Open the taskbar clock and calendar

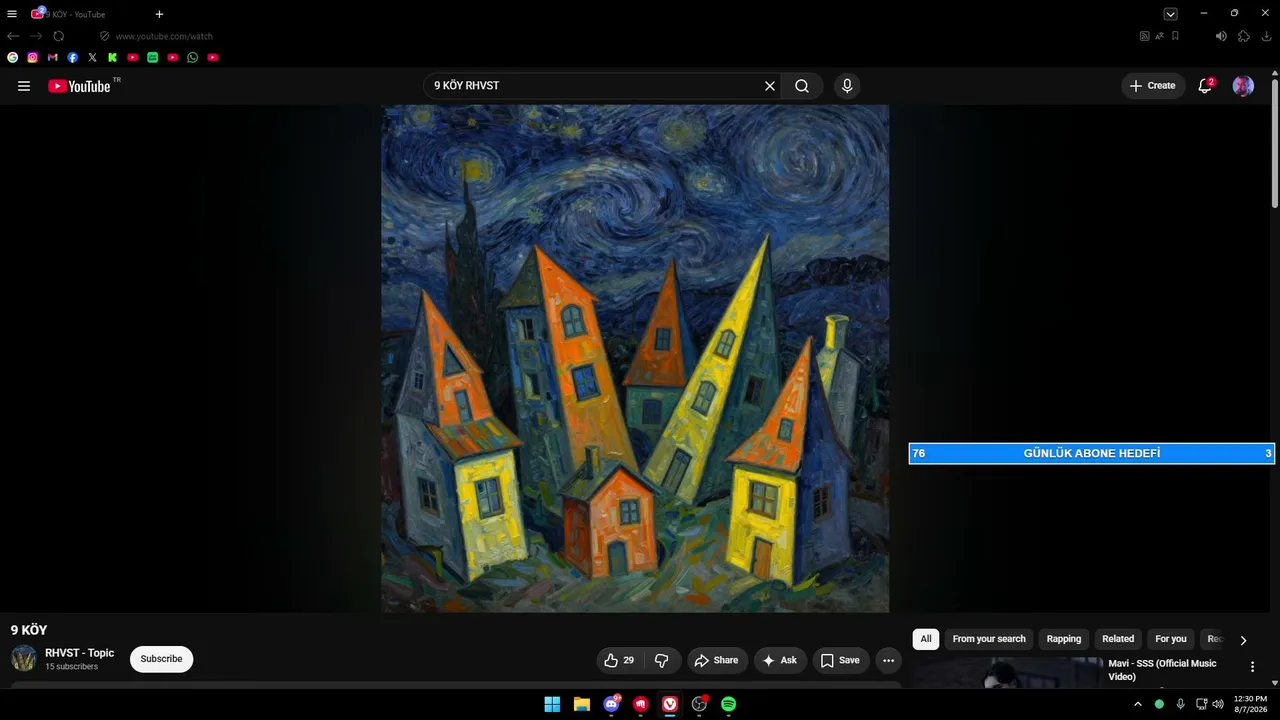pyautogui.click(x=1250, y=704)
